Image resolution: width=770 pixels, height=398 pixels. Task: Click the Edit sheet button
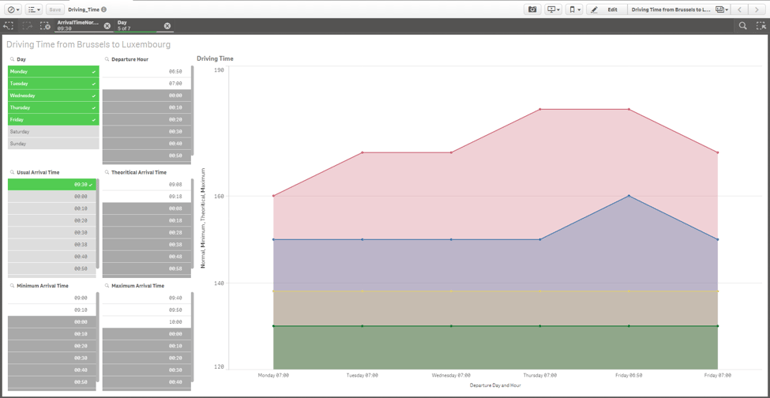click(607, 9)
